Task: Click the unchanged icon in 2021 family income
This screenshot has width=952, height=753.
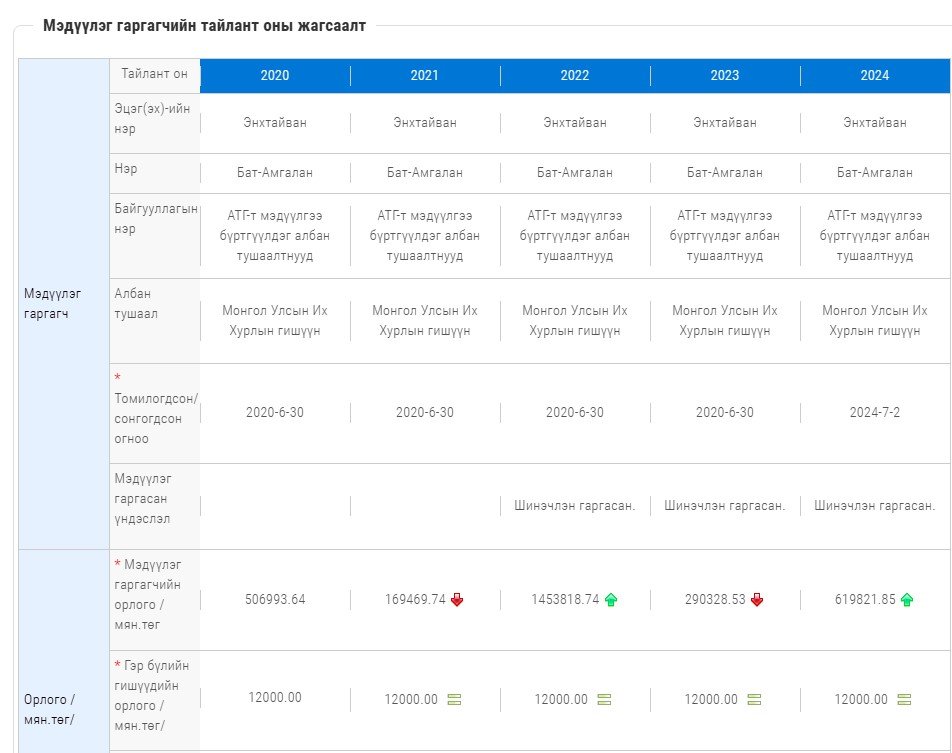Action: click(453, 700)
